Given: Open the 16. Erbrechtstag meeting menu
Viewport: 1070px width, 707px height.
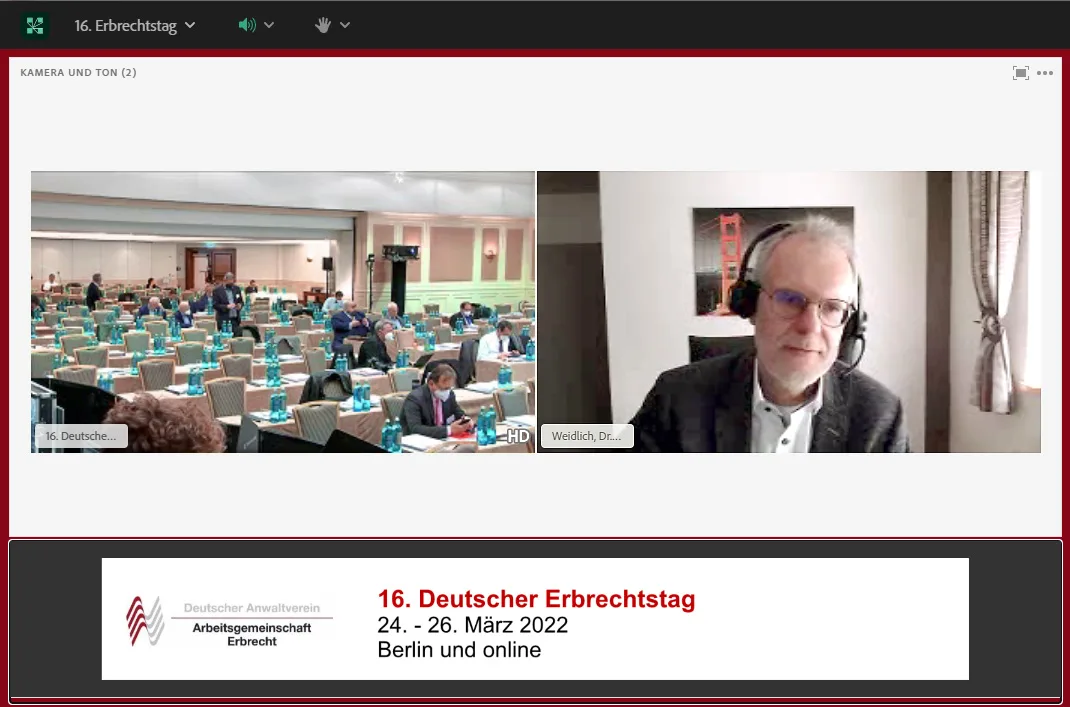Looking at the screenshot, I should click(x=134, y=25).
